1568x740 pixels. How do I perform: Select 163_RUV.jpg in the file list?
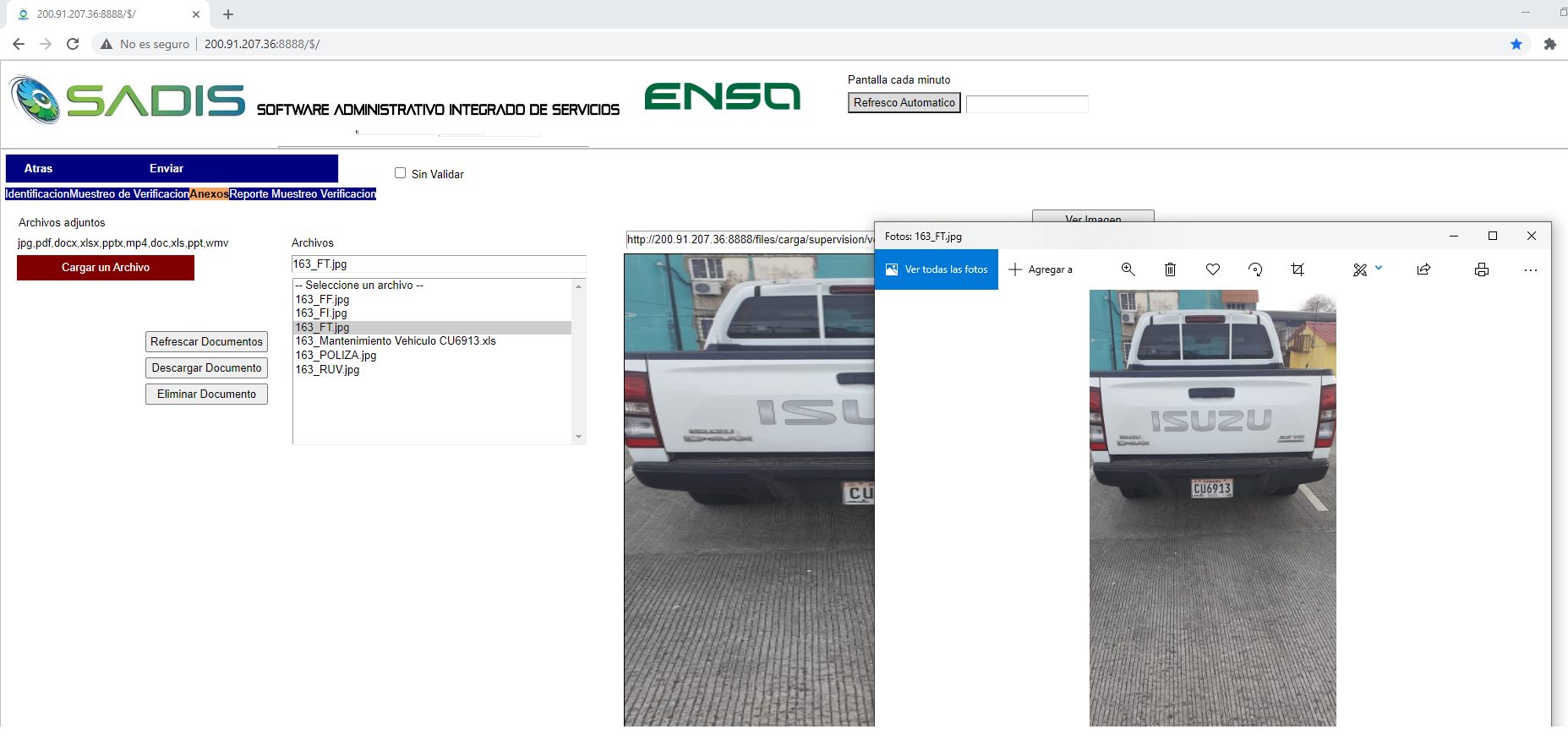click(x=432, y=369)
